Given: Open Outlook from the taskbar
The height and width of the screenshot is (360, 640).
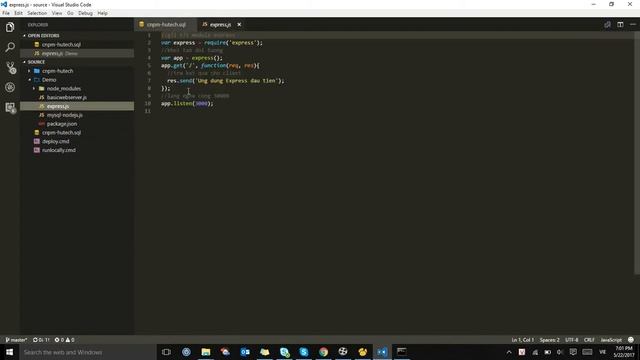Looking at the screenshot, I should (x=245, y=352).
